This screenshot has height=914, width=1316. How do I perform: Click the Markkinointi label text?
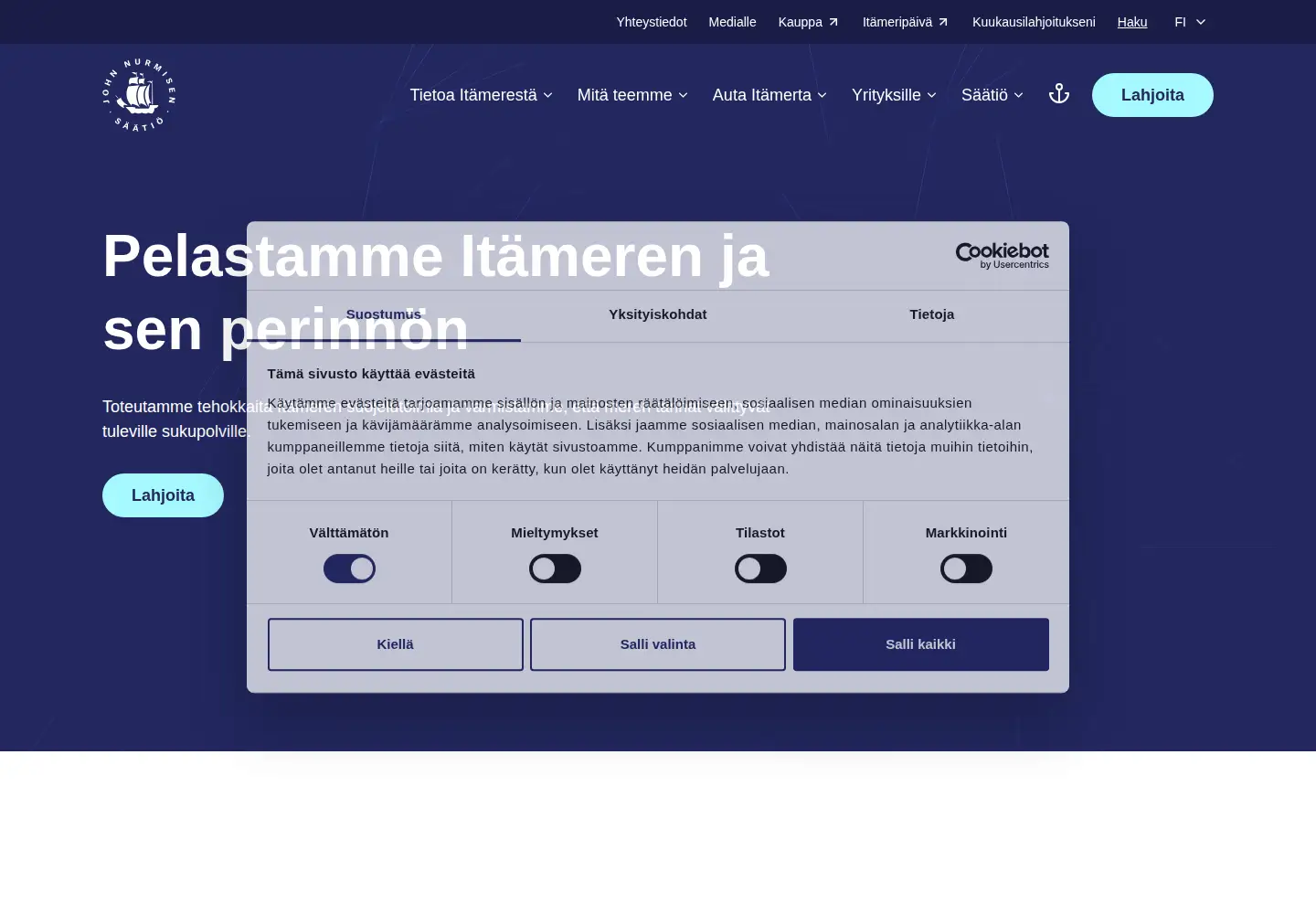pos(966,533)
